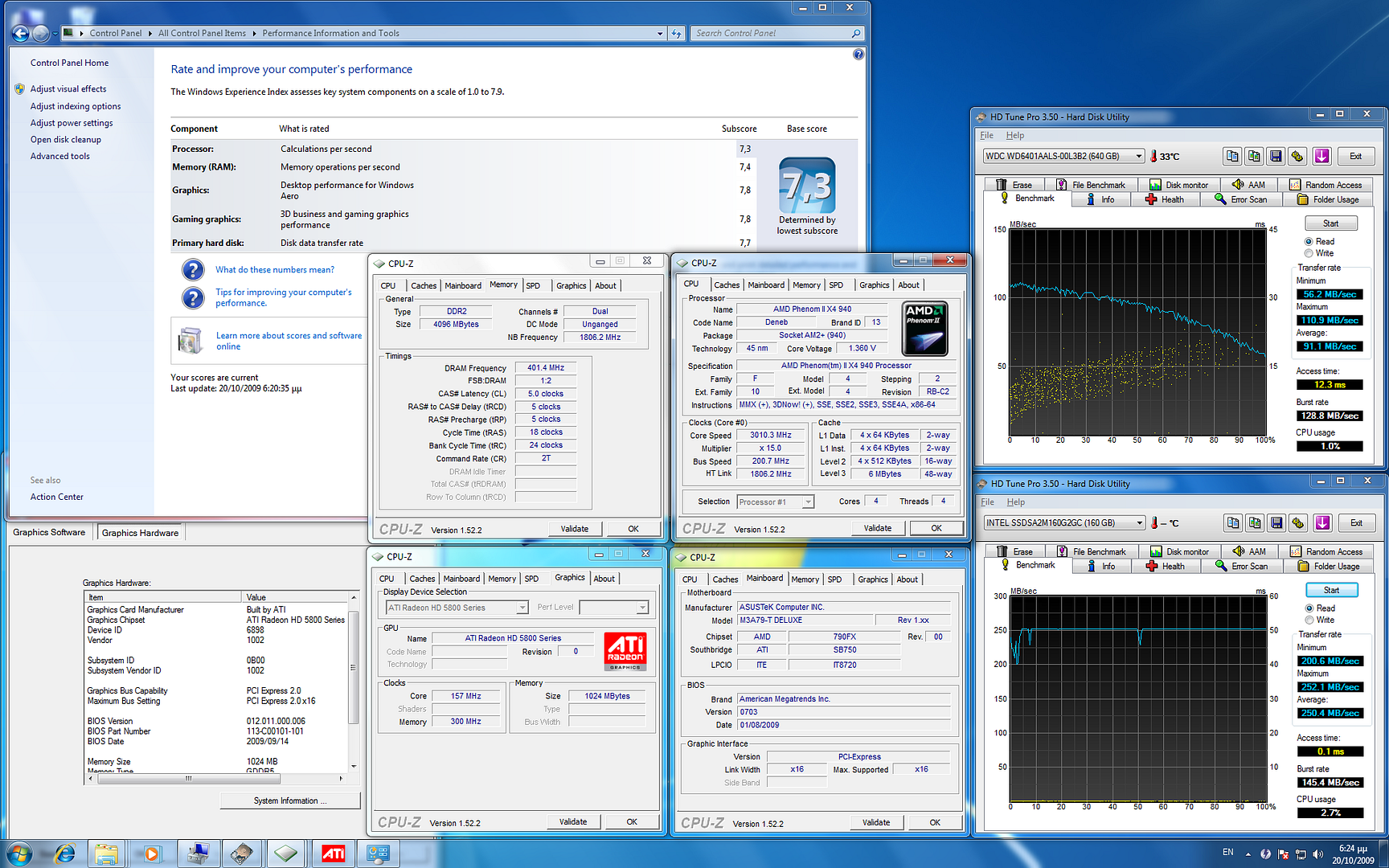Open the Windows Start orb
Image resolution: width=1389 pixels, height=868 pixels.
point(18,854)
